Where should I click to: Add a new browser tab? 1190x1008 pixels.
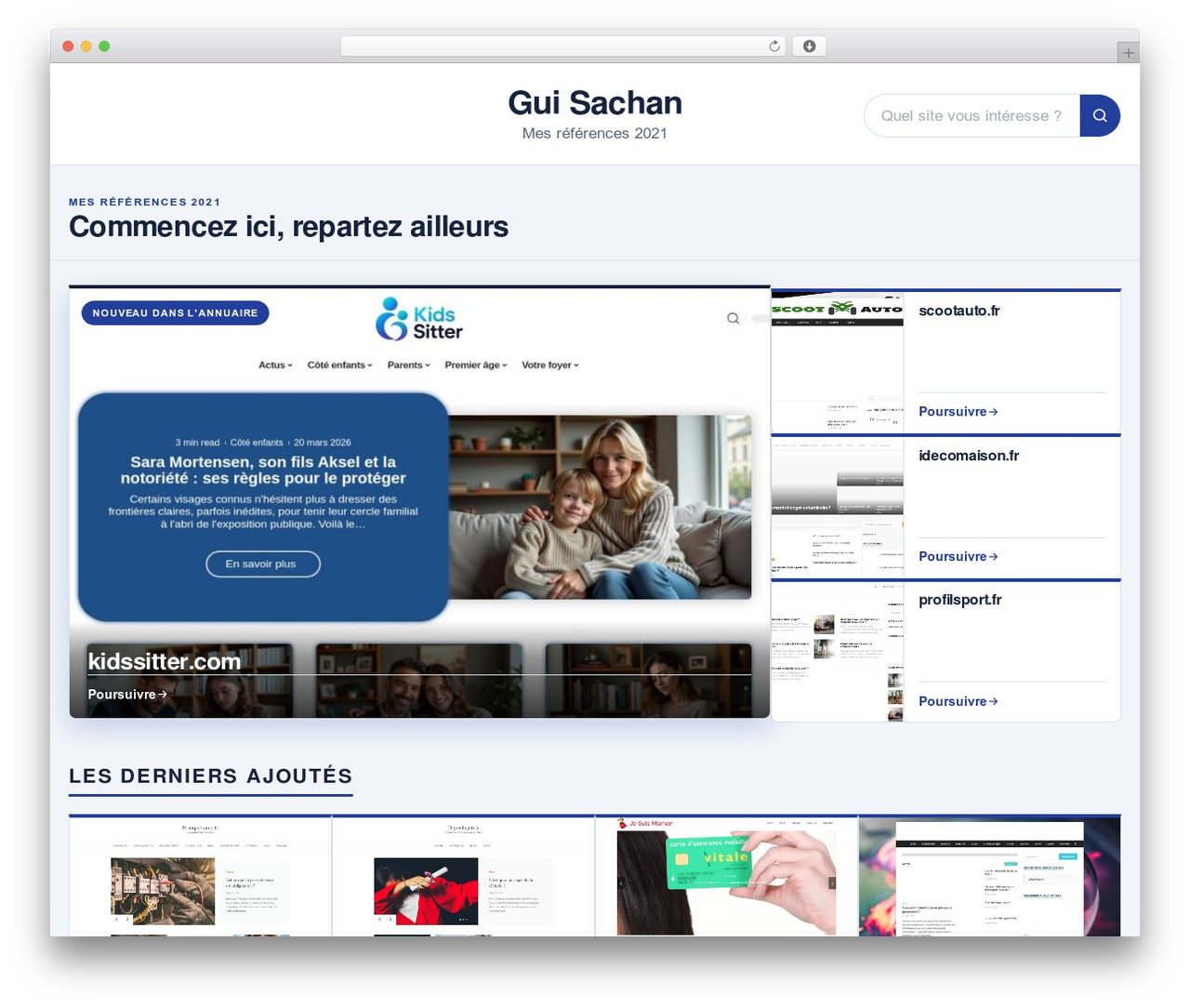click(x=1128, y=53)
